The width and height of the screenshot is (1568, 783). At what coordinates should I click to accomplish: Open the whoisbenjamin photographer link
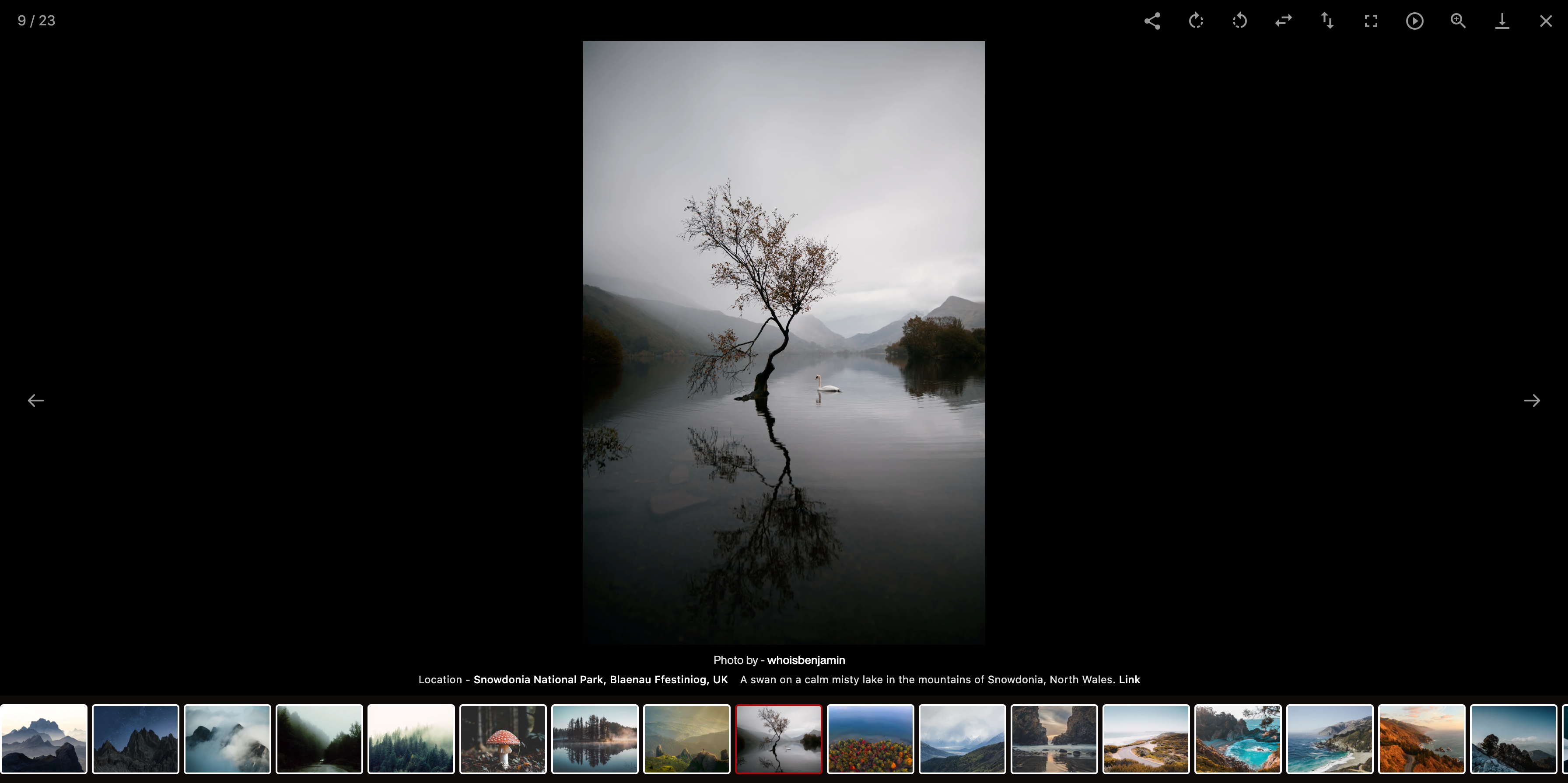(x=805, y=660)
